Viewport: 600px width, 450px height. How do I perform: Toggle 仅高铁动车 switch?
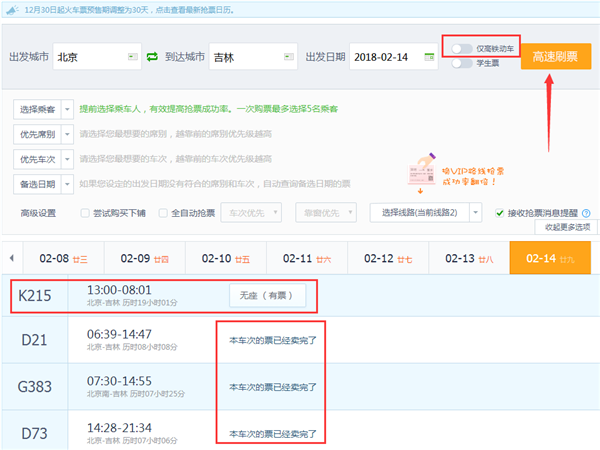click(461, 49)
